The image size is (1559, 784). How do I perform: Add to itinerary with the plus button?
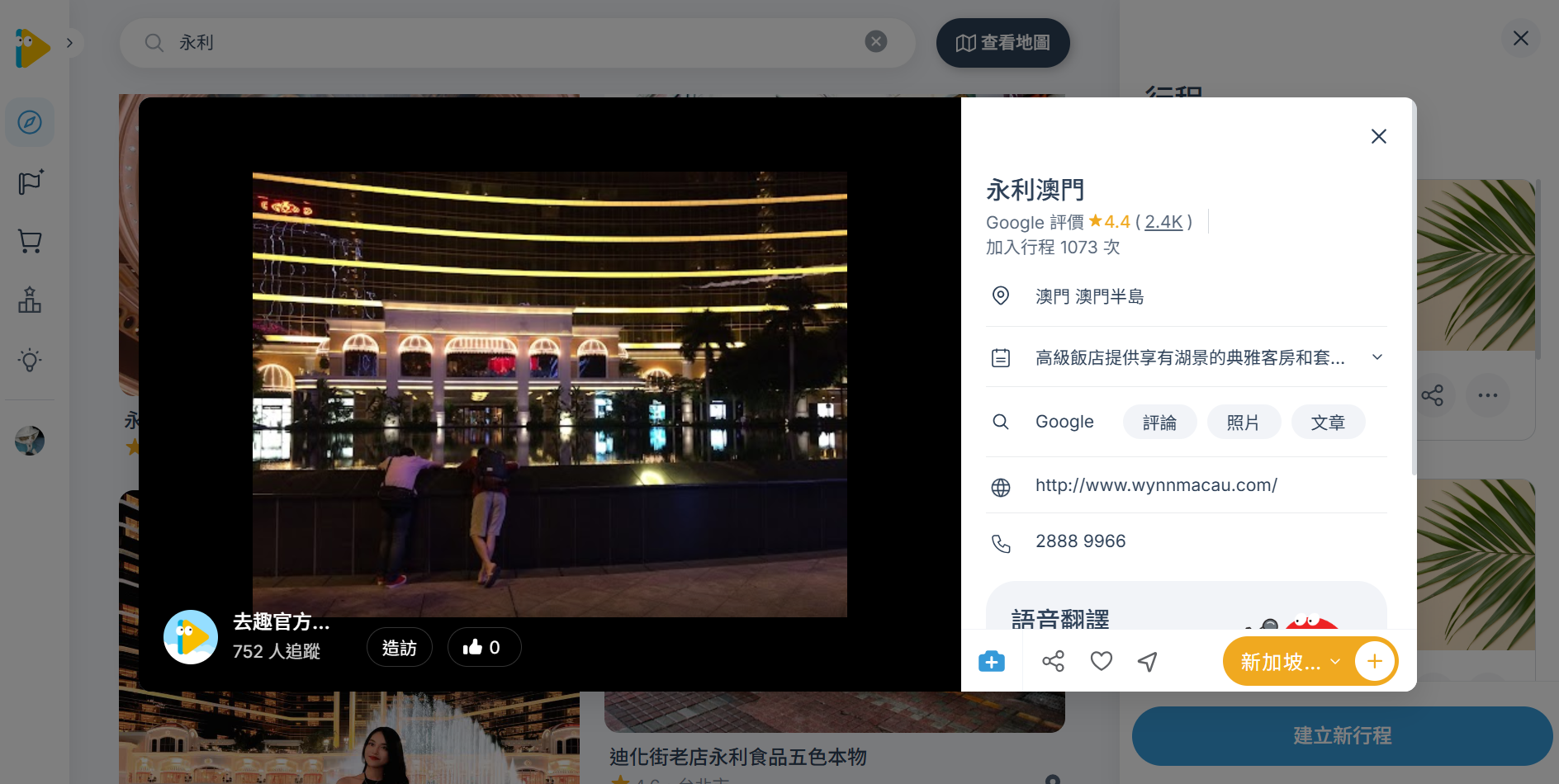click(1375, 661)
